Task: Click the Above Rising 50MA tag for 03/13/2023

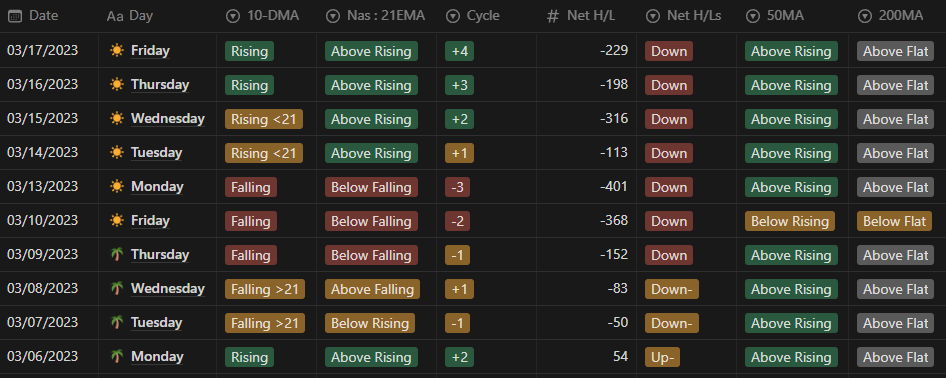Action: pos(791,187)
